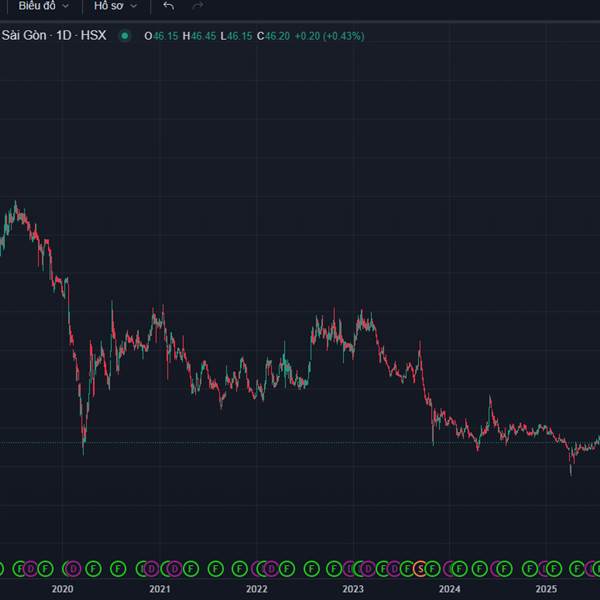This screenshot has width=600, height=600.
Task: Click the close value C46.20
Action: pos(273,36)
